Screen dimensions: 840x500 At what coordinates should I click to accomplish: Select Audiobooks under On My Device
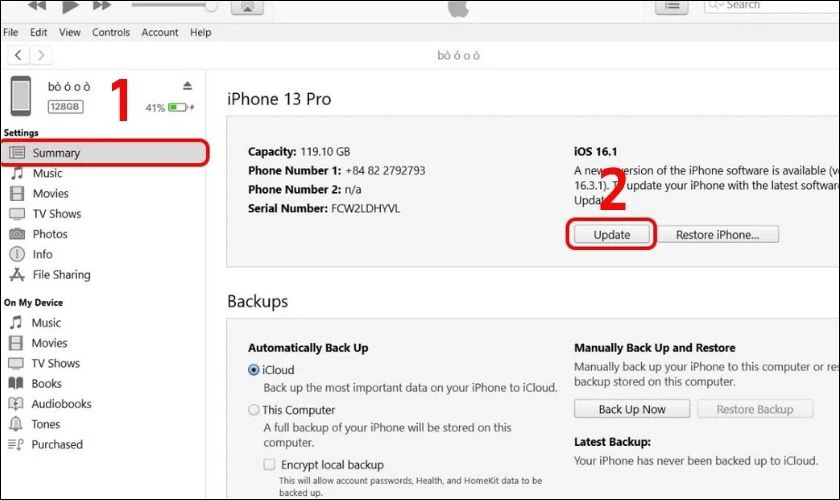61,404
